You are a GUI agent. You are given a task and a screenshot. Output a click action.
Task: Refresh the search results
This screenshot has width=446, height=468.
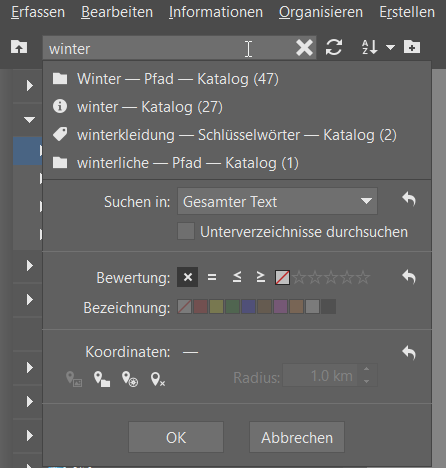pos(334,47)
